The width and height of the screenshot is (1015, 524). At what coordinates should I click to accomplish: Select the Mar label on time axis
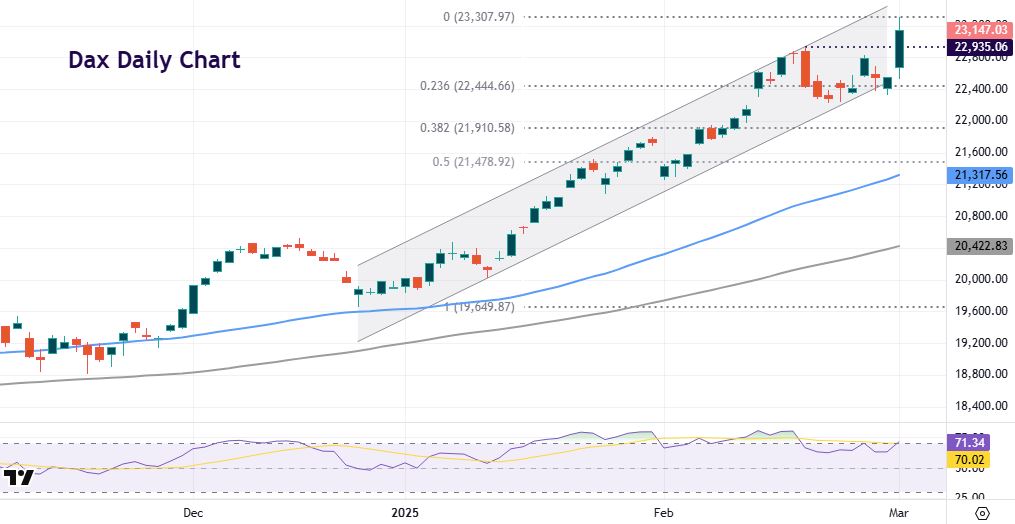pos(901,512)
